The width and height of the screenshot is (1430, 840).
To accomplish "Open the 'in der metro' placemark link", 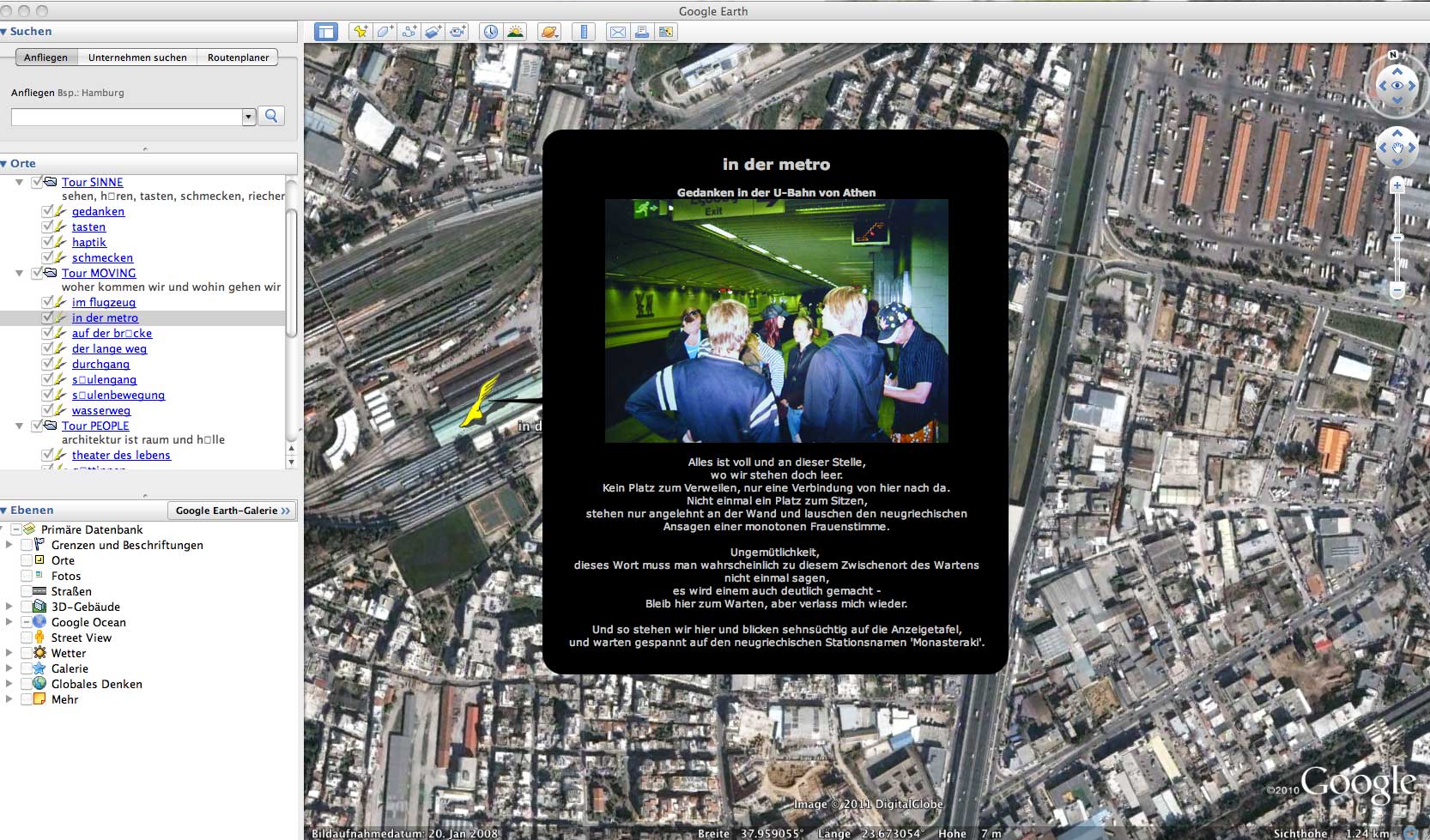I will coord(105,317).
